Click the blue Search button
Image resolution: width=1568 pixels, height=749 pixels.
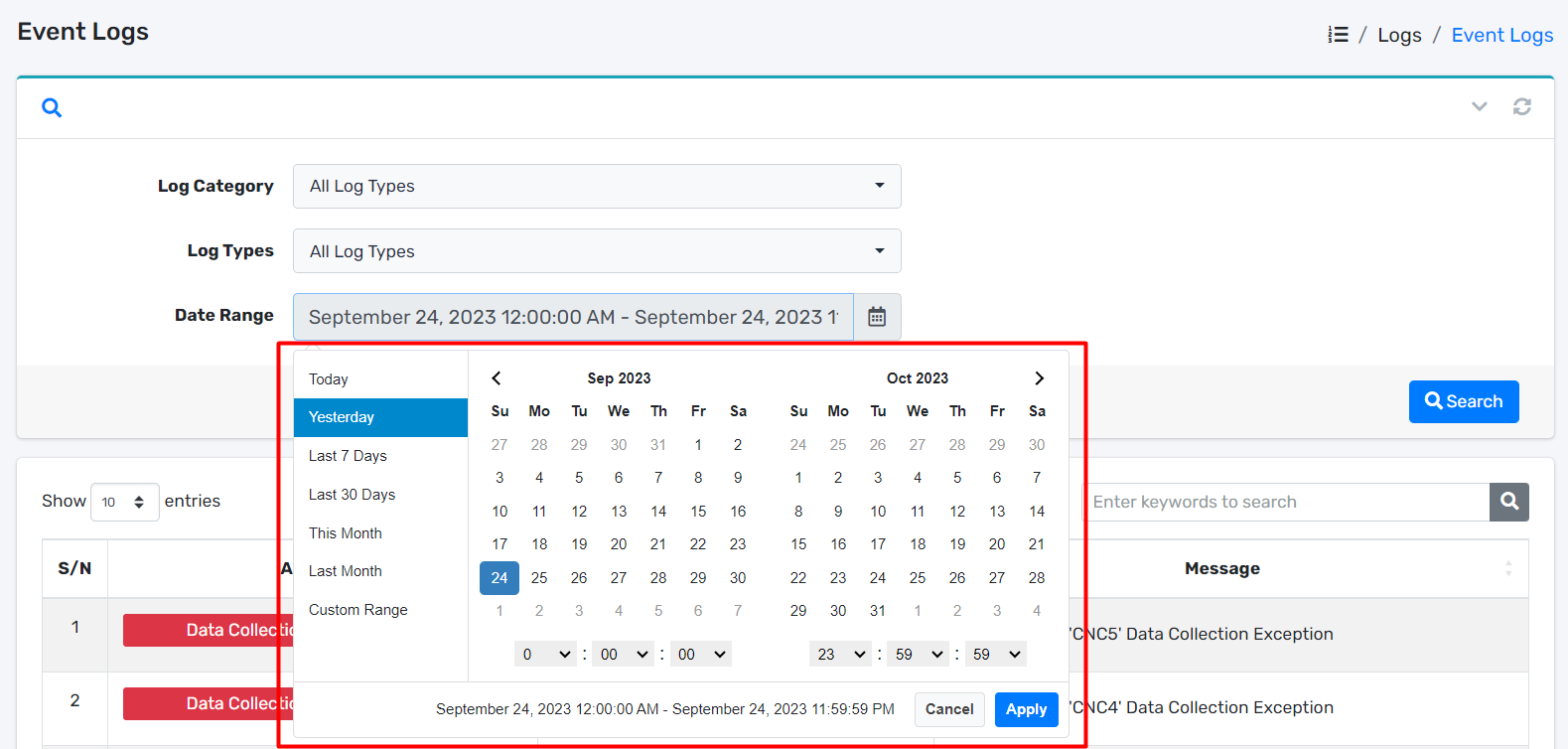(x=1463, y=401)
